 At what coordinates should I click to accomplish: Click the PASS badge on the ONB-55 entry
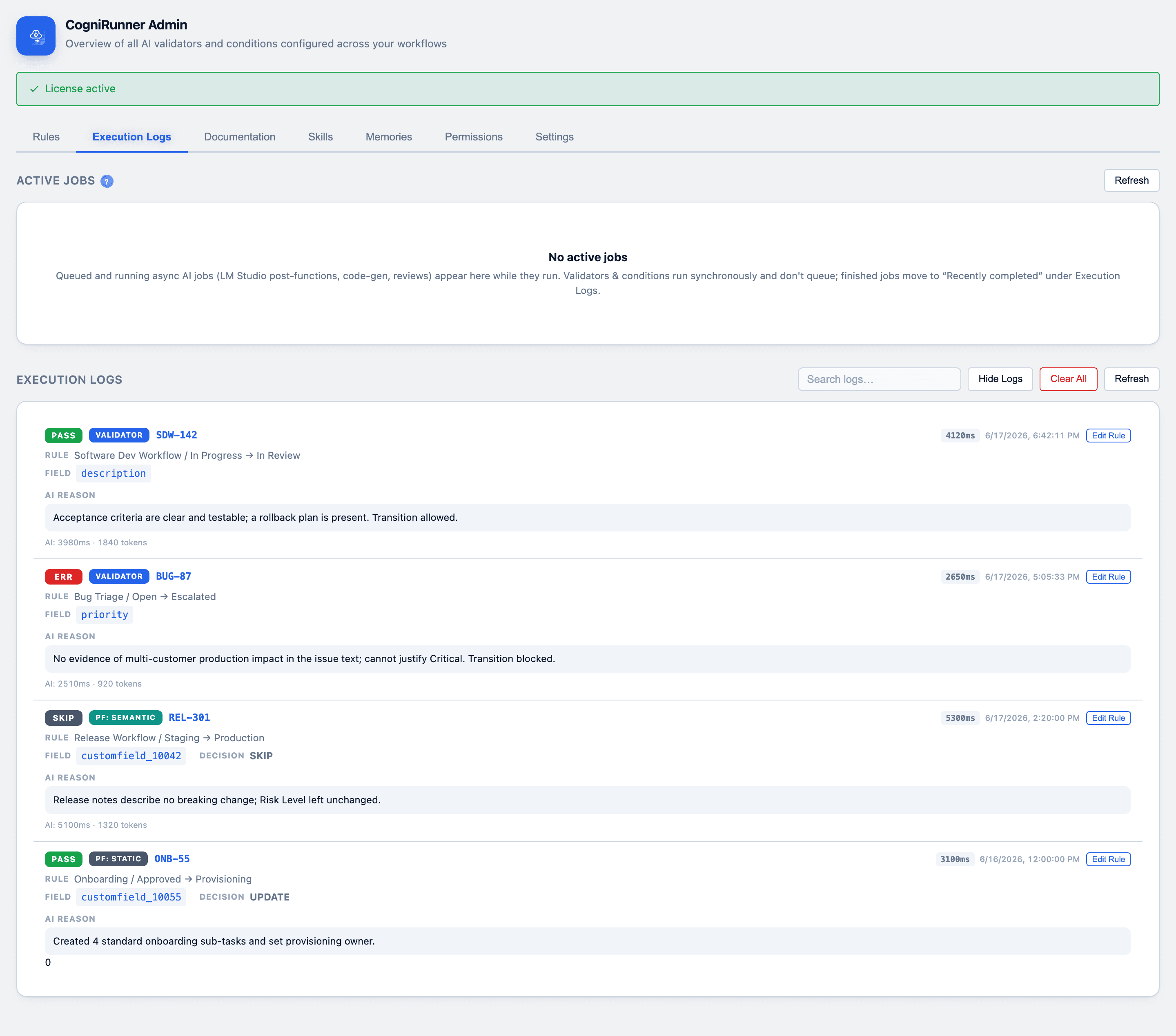point(63,859)
